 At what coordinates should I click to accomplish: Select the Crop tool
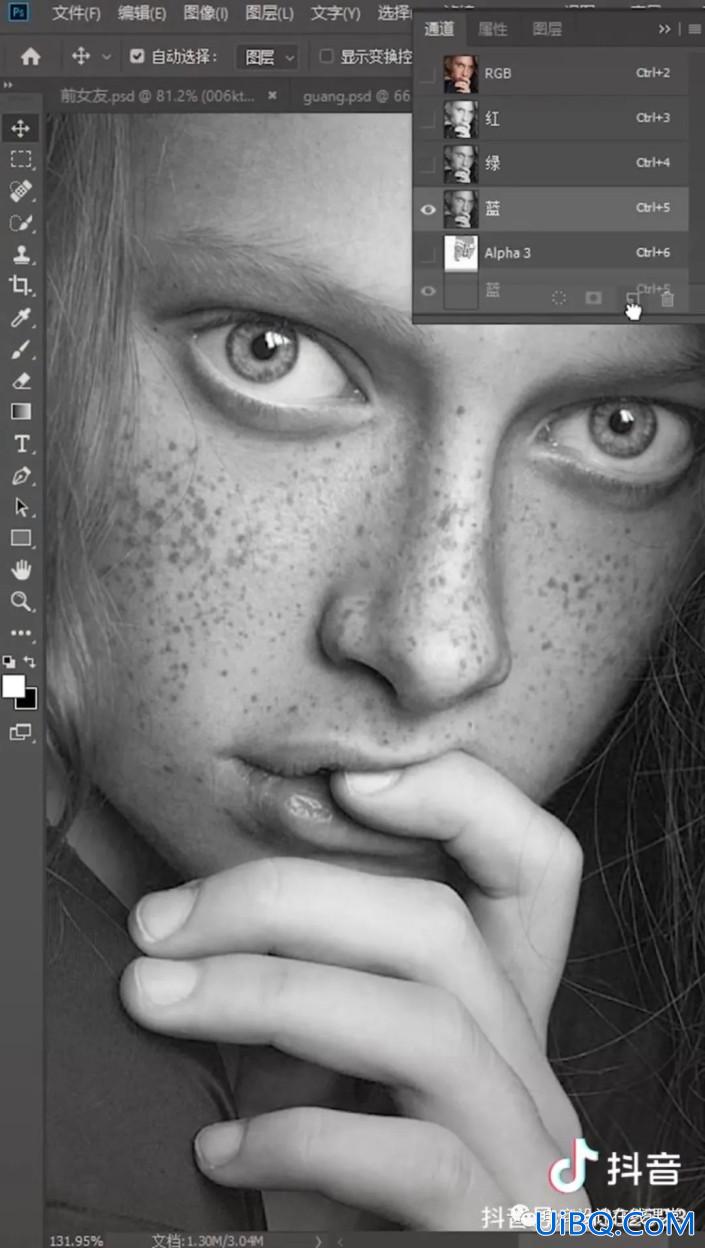pos(20,286)
